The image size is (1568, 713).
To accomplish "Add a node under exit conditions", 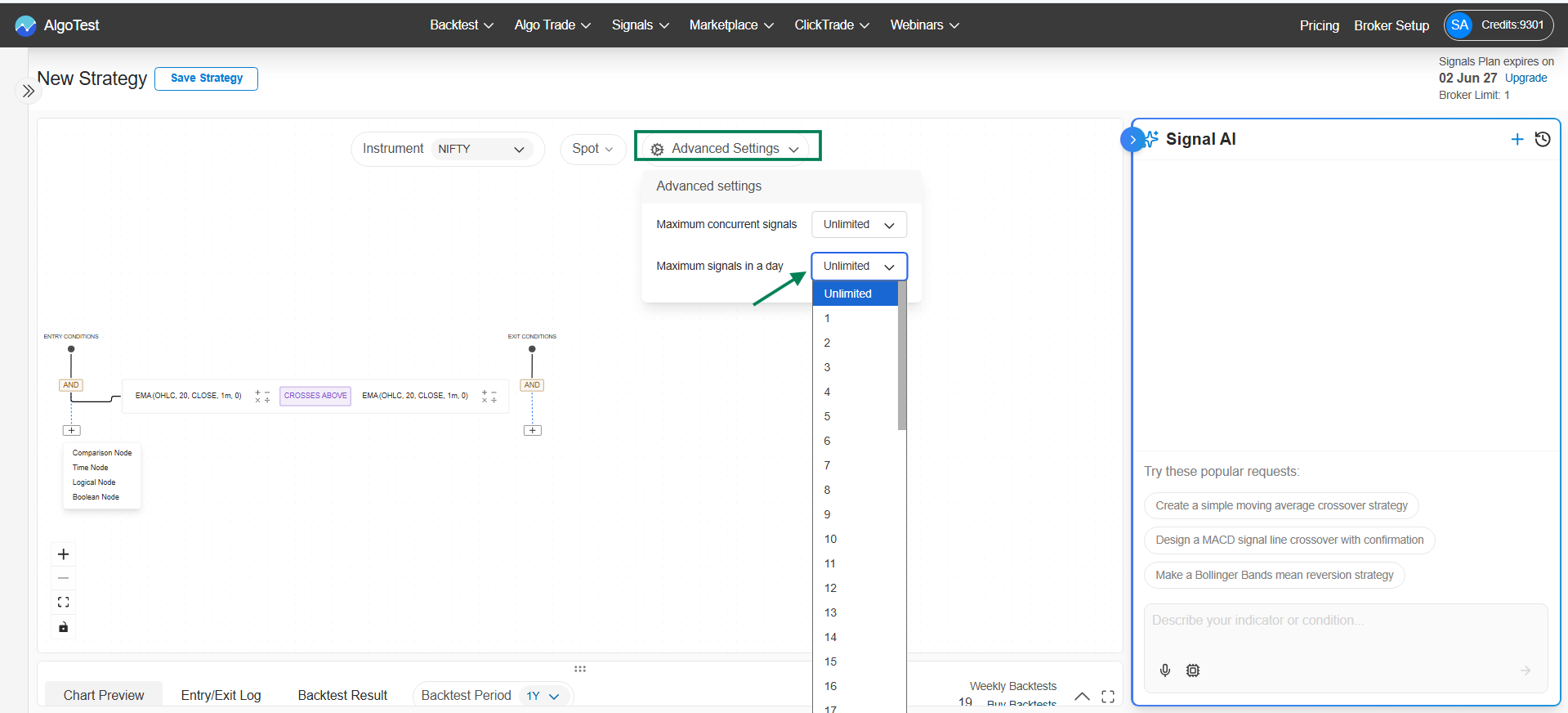I will pos(533,430).
